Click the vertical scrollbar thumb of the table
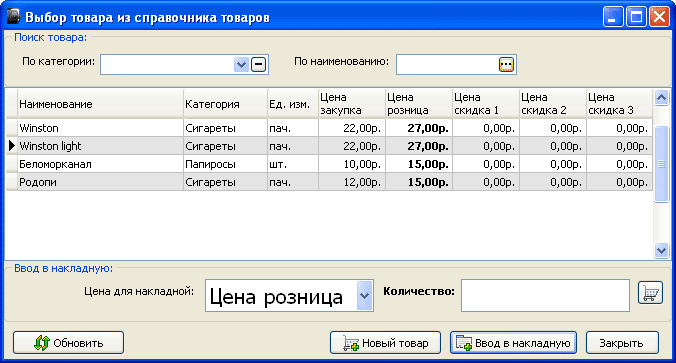 [661, 164]
